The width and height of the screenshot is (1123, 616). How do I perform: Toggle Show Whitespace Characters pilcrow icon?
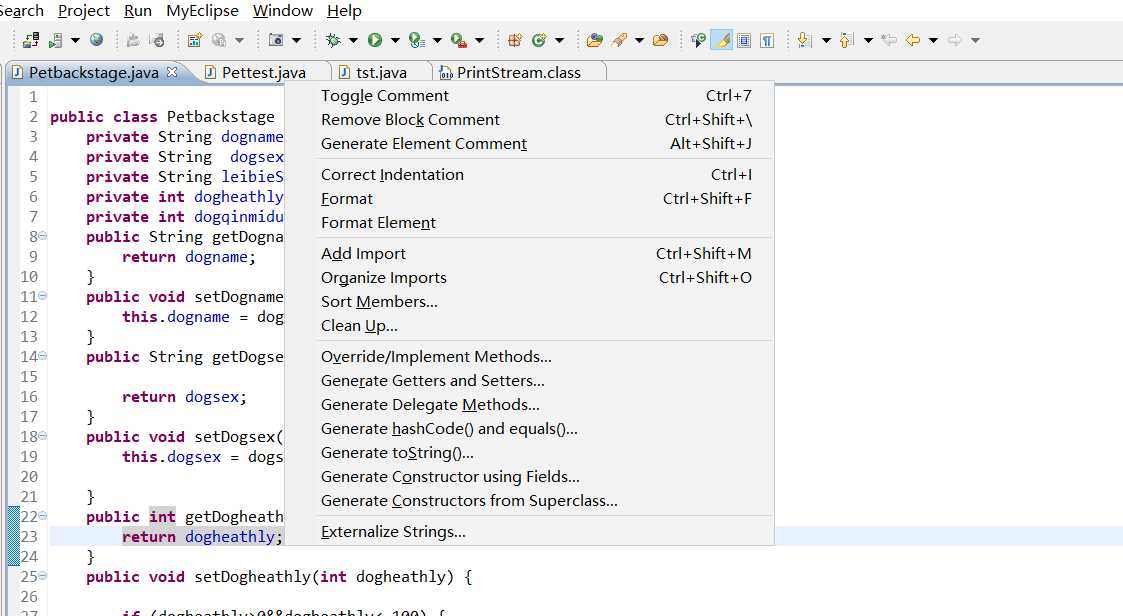click(x=767, y=40)
